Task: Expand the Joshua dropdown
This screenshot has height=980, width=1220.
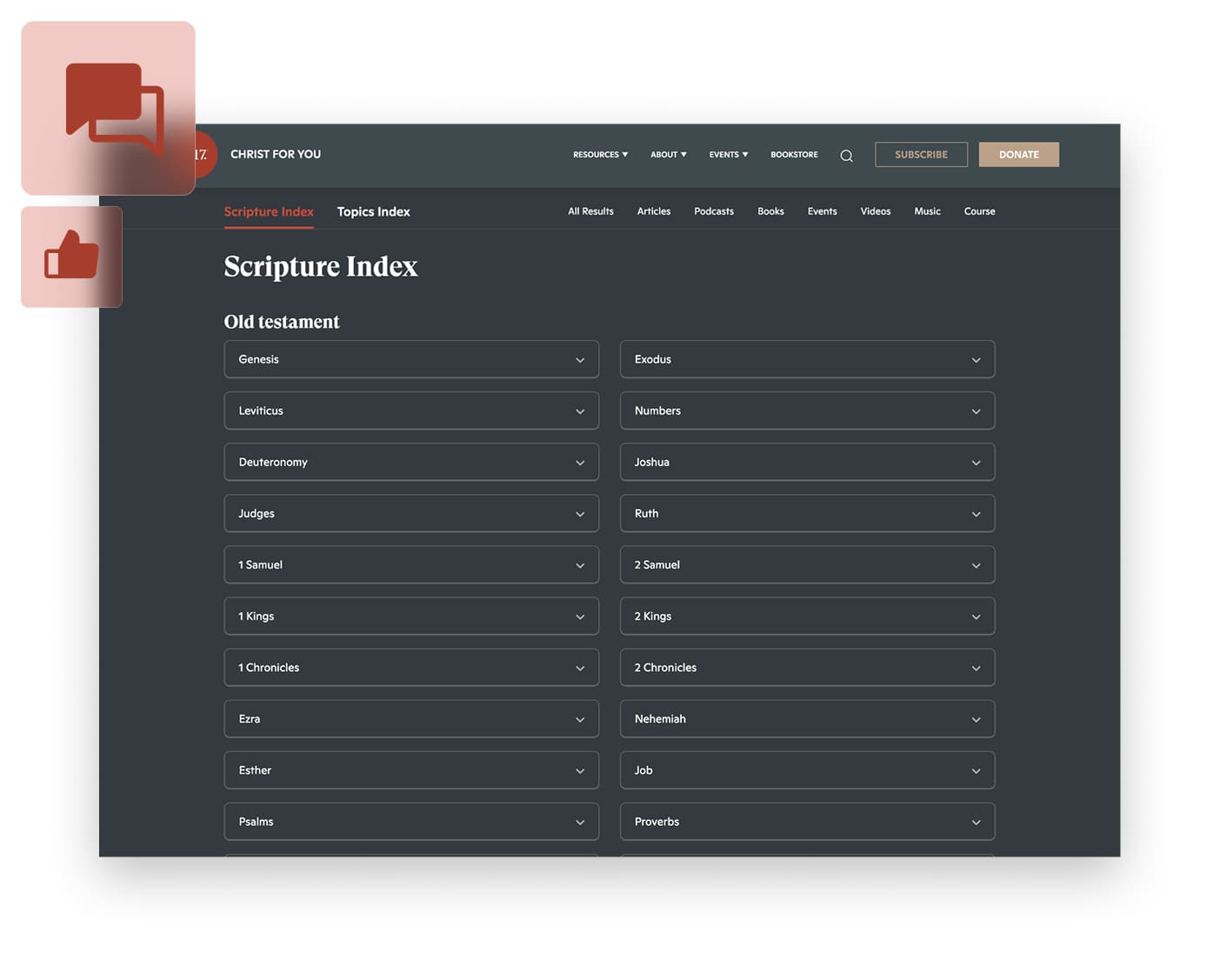Action: 807,462
